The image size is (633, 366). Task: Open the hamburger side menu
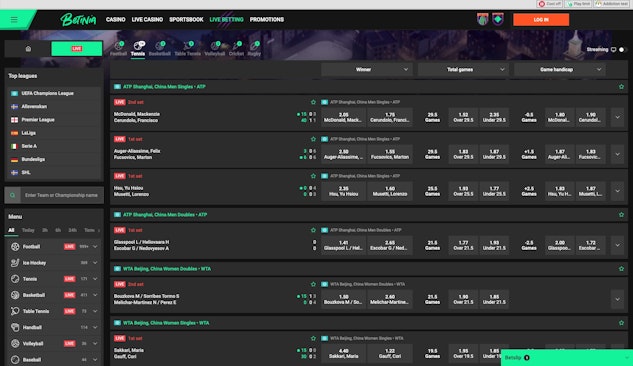pos(14,19)
